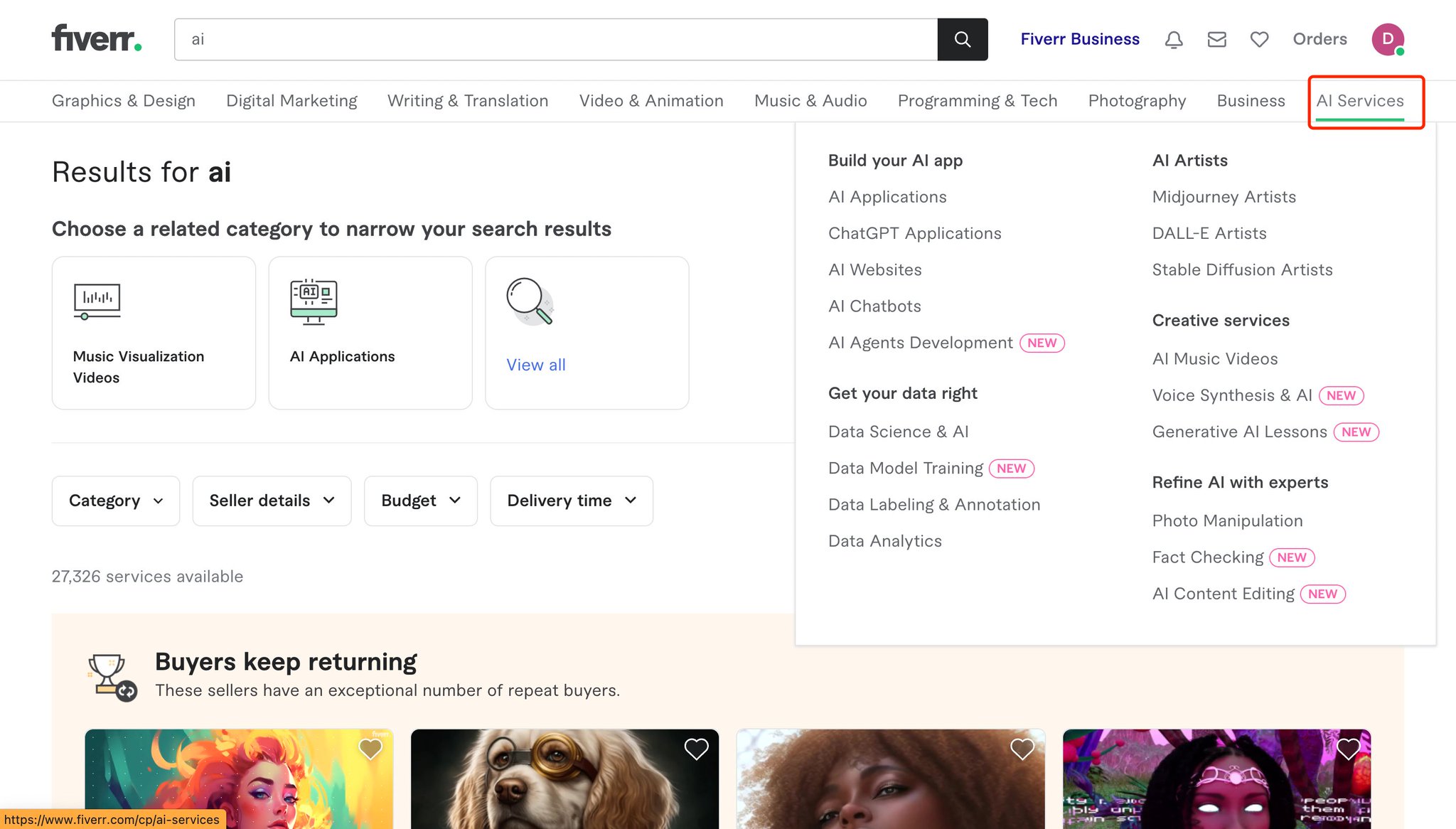Viewport: 1456px width, 829px height.
Task: Open the Music Visualization Videos card
Action: [154, 333]
